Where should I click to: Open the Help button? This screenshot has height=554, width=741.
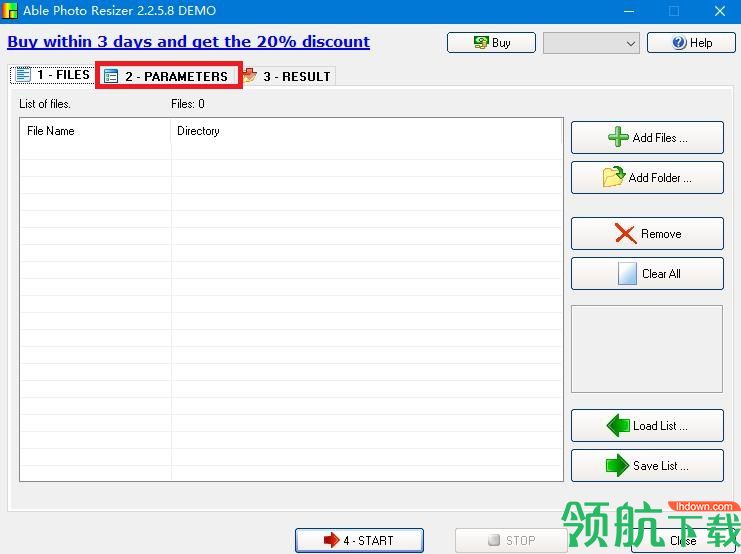pyautogui.click(x=691, y=43)
